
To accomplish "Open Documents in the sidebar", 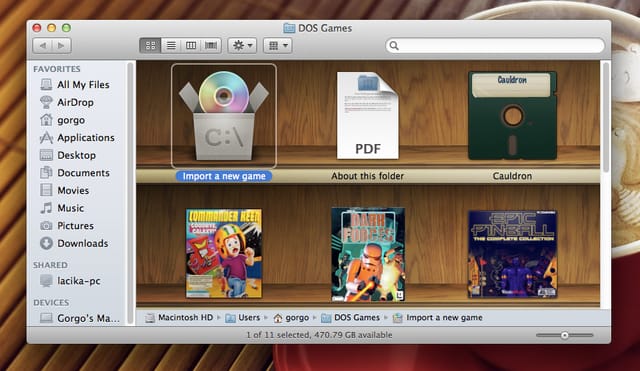I will [x=75, y=173].
